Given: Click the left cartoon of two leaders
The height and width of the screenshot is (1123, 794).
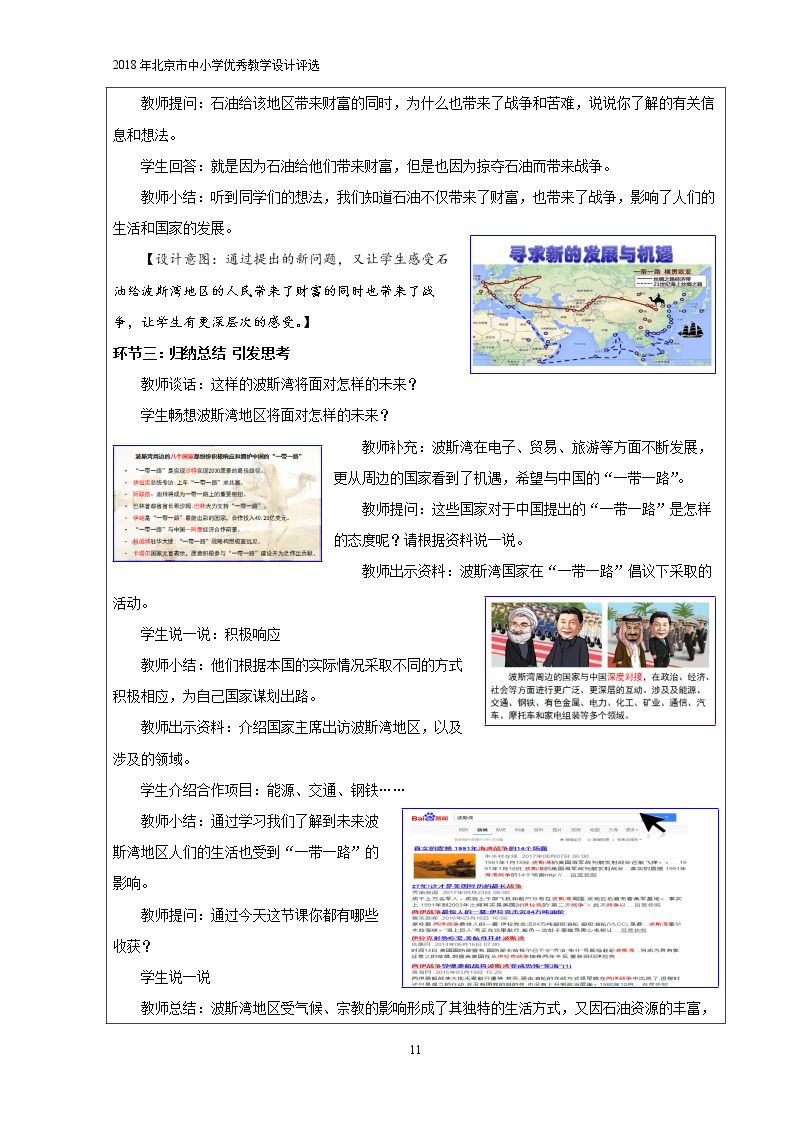Looking at the screenshot, I should tap(546, 635).
